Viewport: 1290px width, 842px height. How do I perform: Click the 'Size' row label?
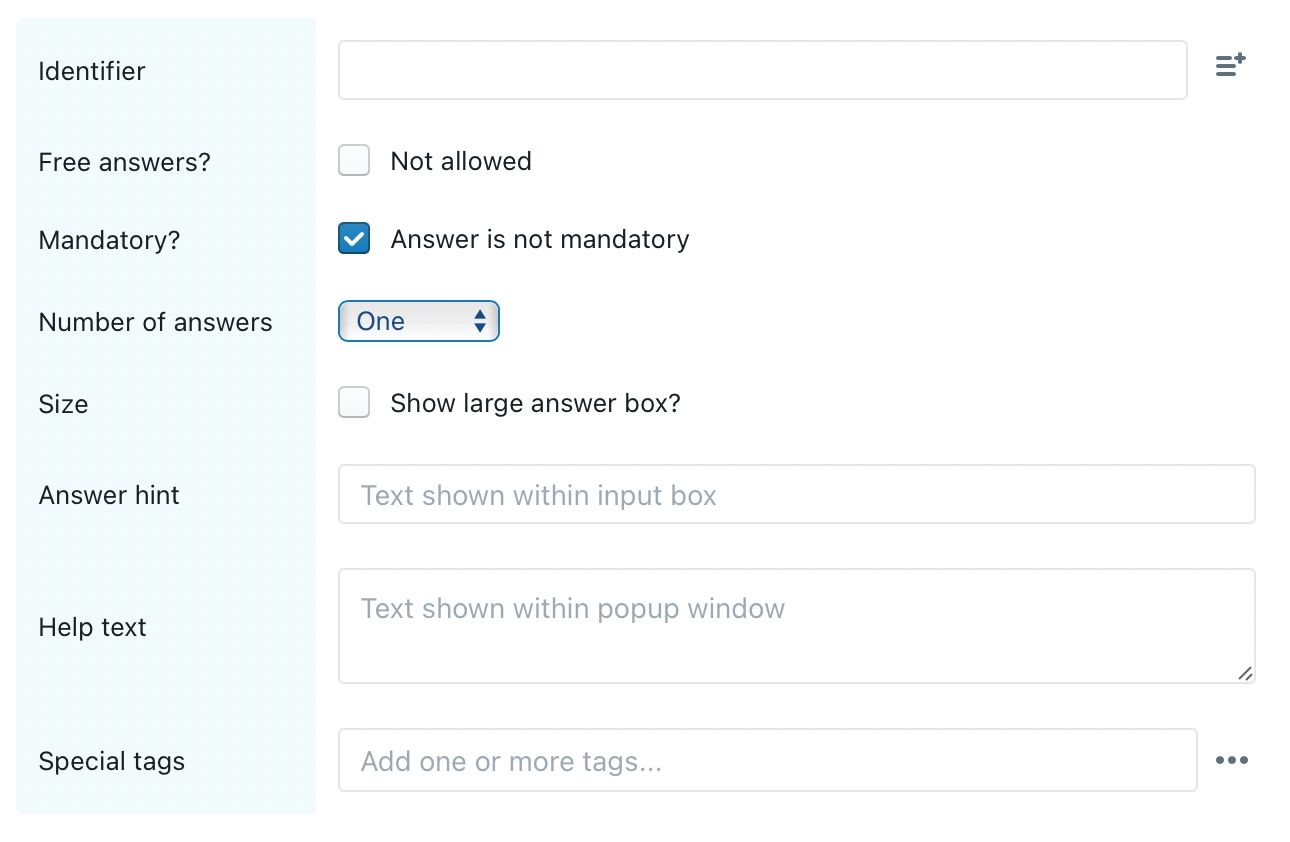(x=64, y=404)
